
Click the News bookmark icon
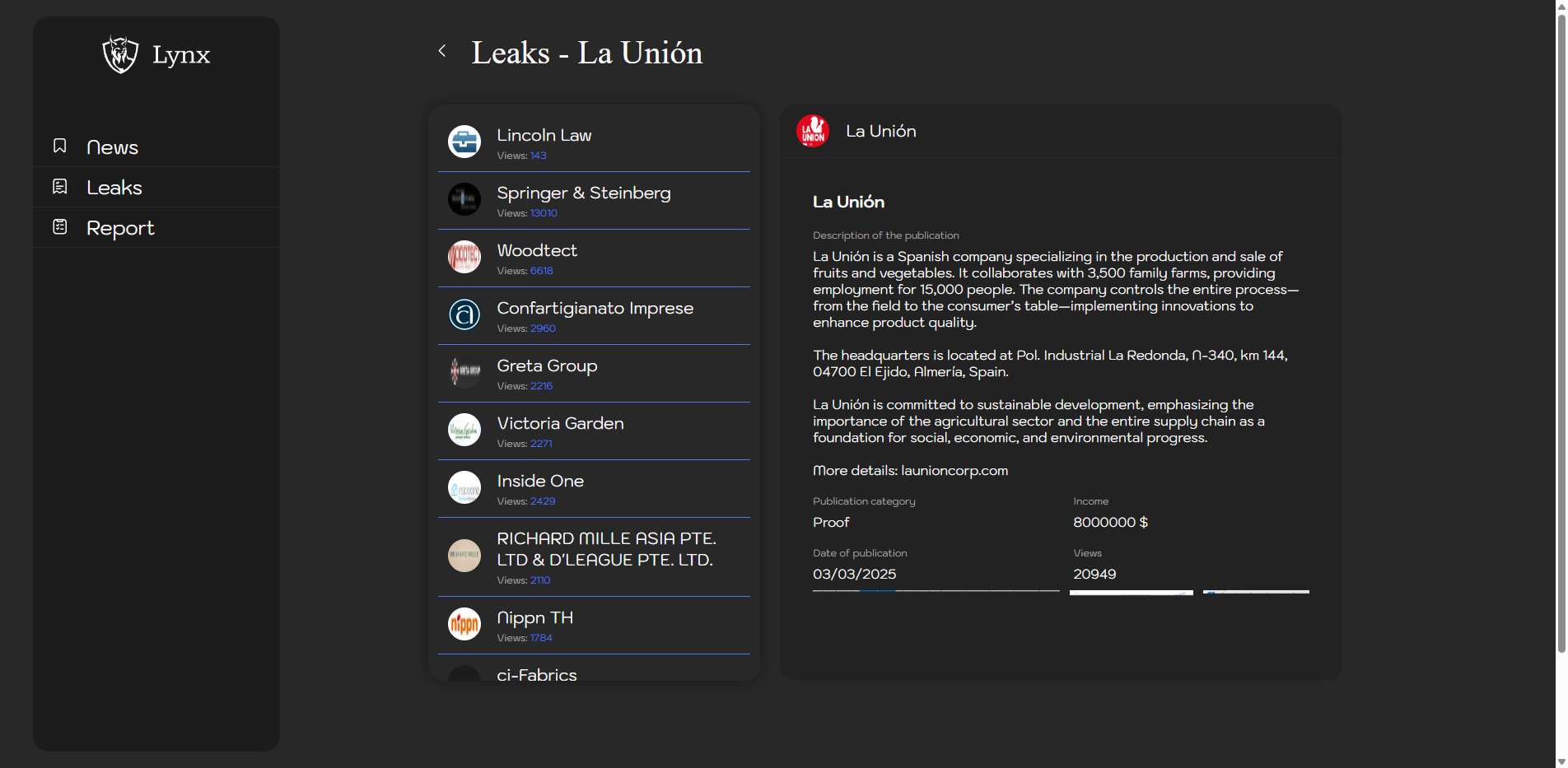coord(60,146)
